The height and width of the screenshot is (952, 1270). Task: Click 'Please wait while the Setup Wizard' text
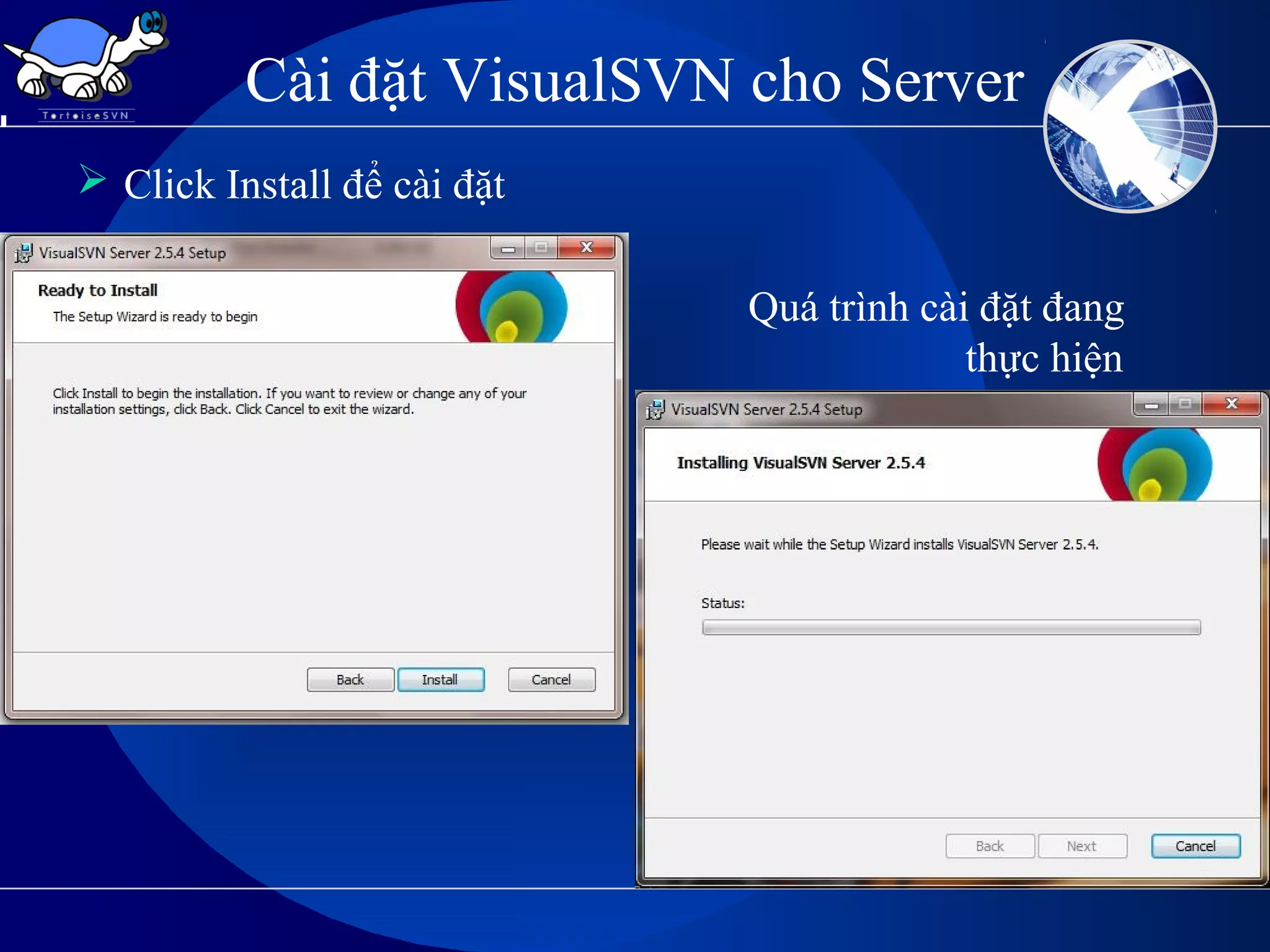[900, 545]
